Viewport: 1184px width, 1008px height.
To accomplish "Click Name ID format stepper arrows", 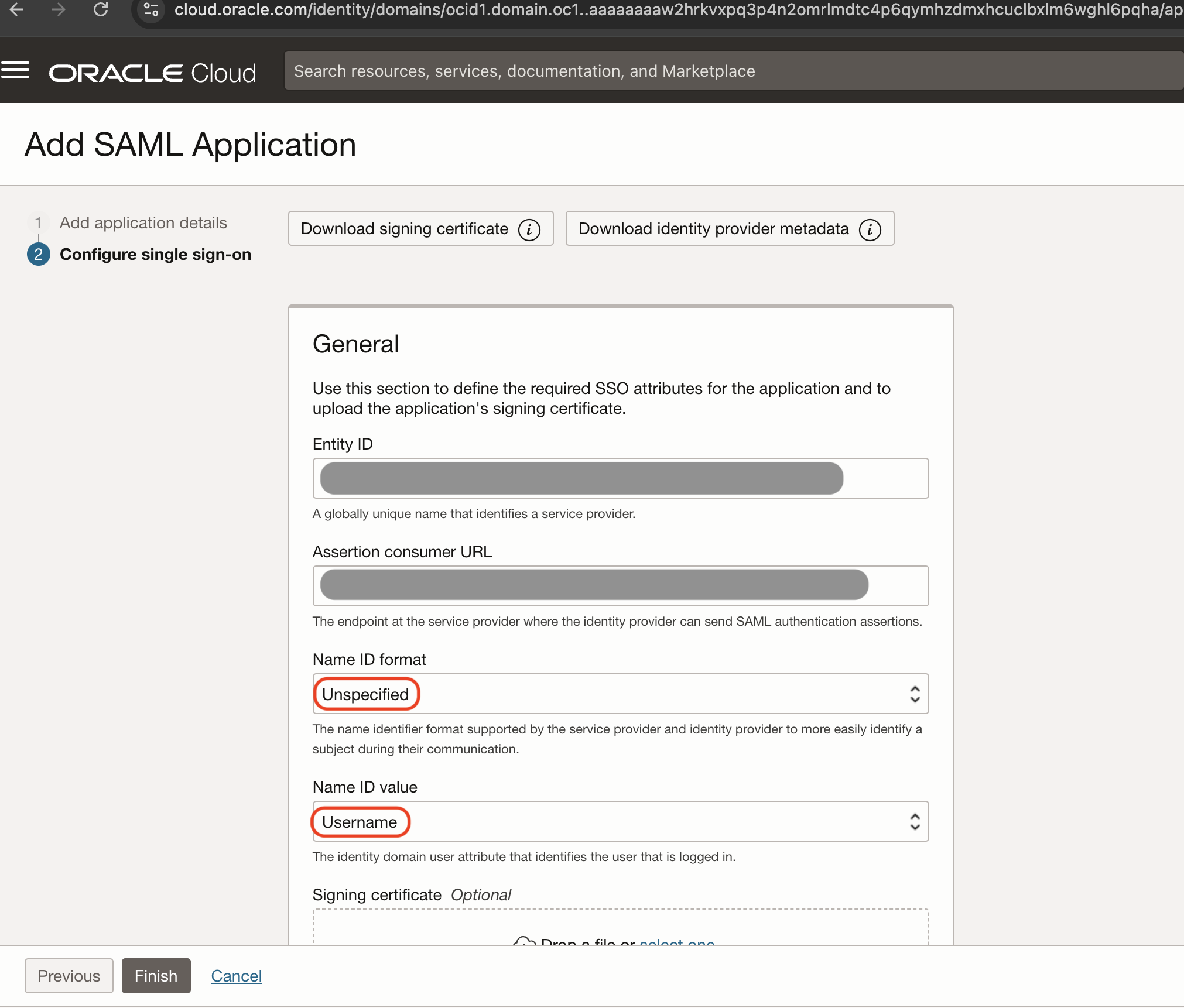I will click(915, 694).
